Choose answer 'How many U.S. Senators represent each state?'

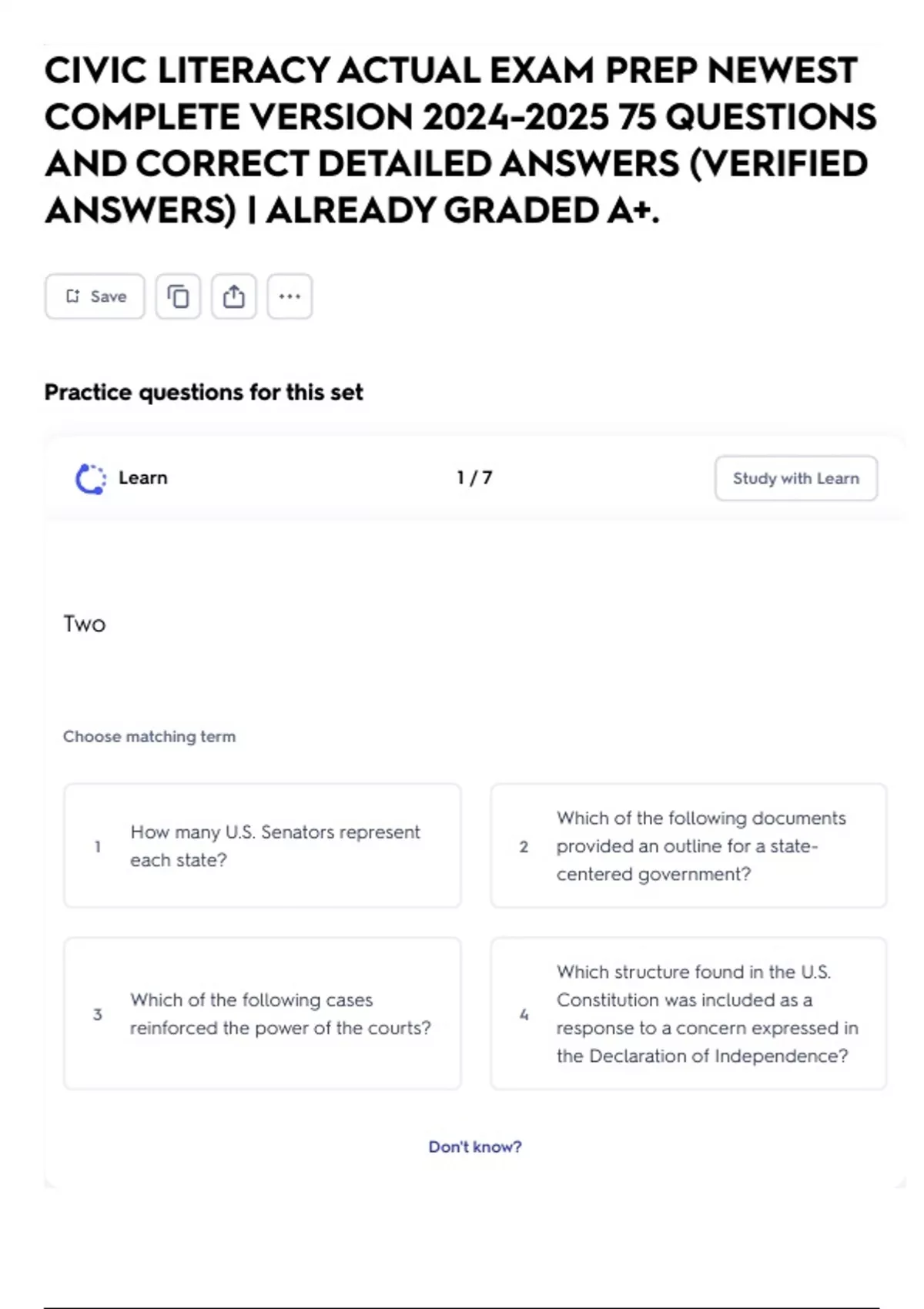[x=263, y=845]
